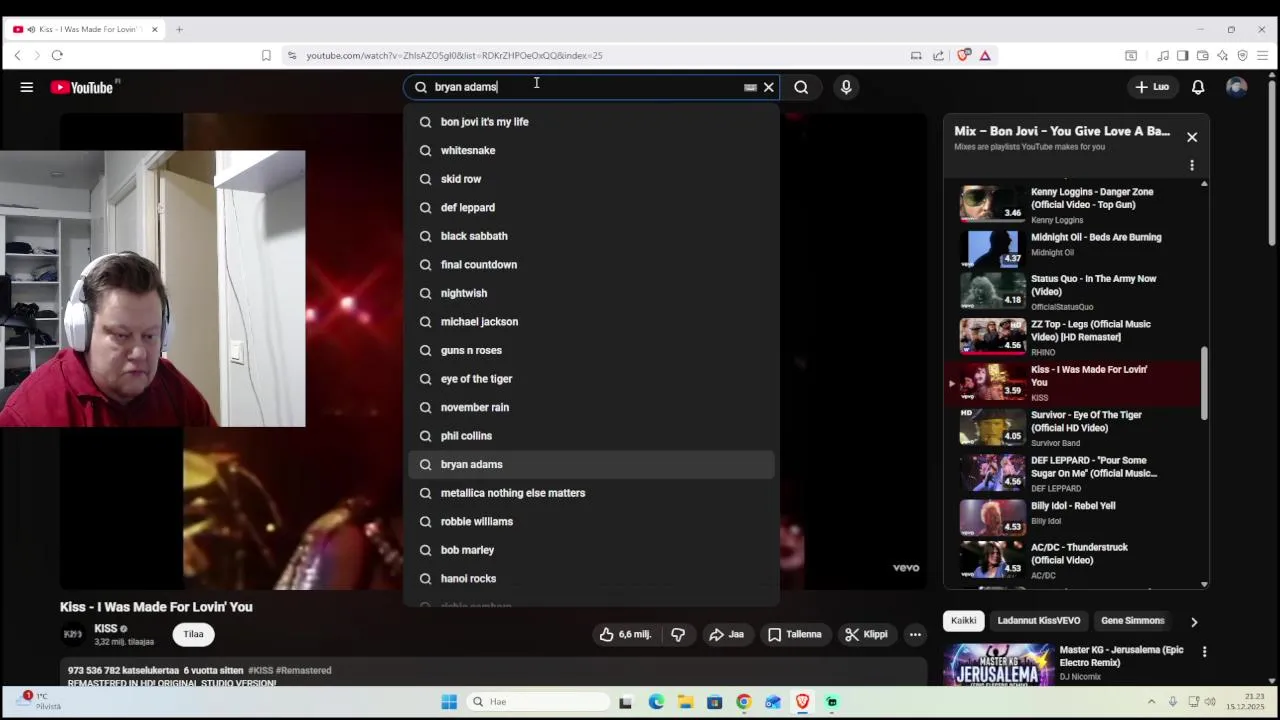Choose the michael jackson suggestion

[591, 321]
